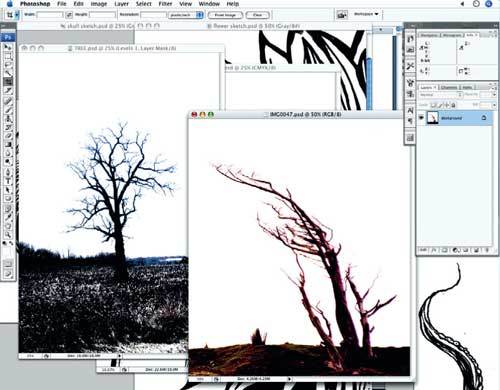Hide the Background layer with the eye icon
Screen dimensions: 500x390
click(x=422, y=118)
